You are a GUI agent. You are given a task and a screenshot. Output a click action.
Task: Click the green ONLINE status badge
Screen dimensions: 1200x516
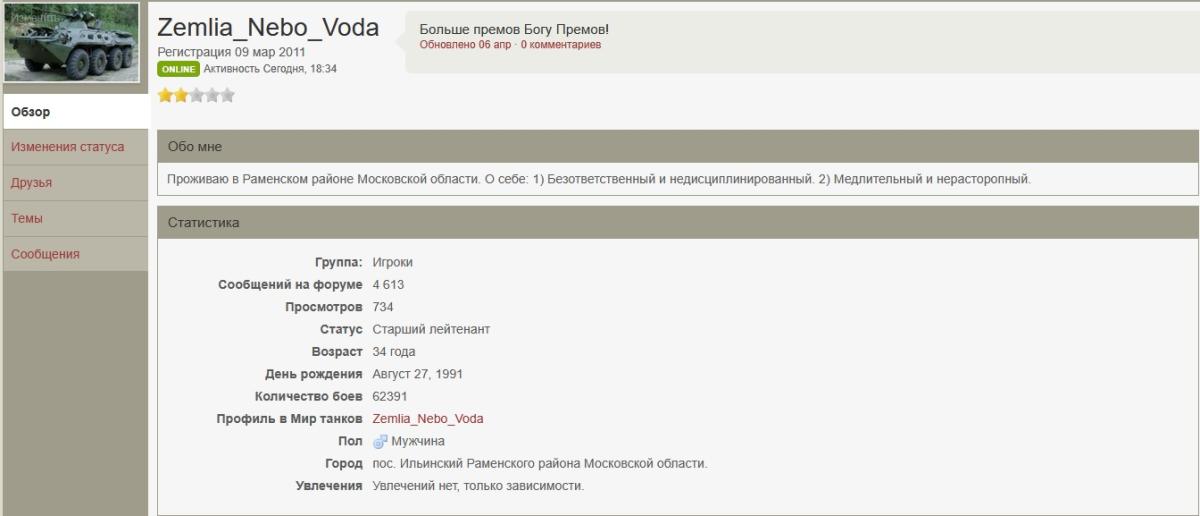click(x=178, y=69)
